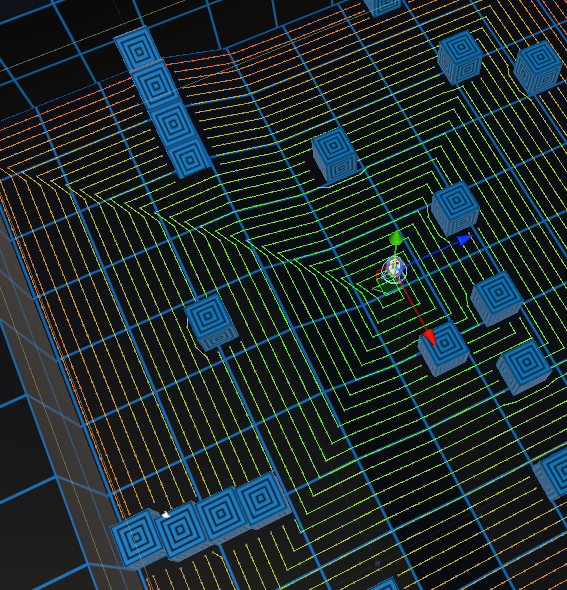Pick third cube in upper-left cube column
Viewport: 567px width, 590px height.
(x=172, y=122)
